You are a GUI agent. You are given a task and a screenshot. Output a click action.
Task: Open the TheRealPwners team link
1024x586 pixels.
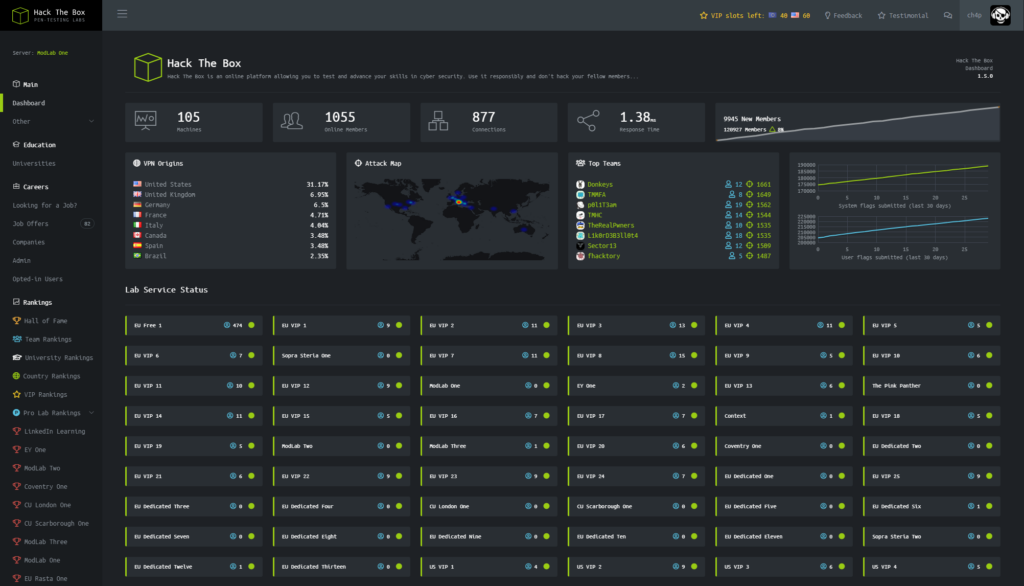611,225
